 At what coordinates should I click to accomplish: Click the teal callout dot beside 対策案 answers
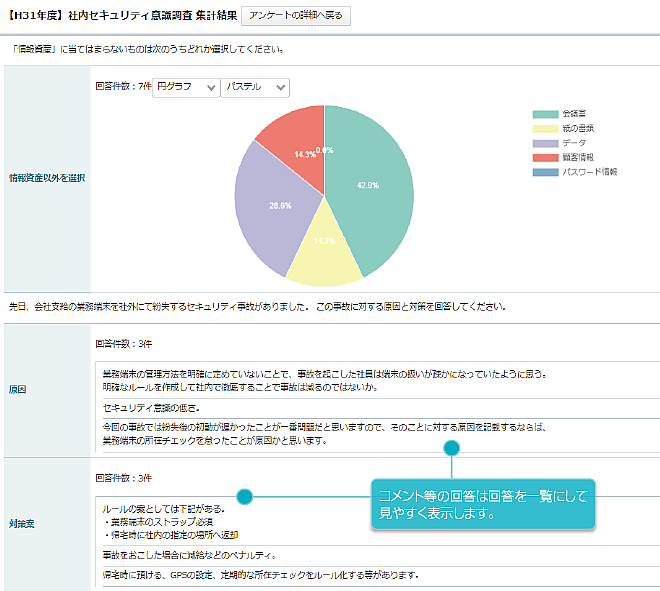(244, 496)
